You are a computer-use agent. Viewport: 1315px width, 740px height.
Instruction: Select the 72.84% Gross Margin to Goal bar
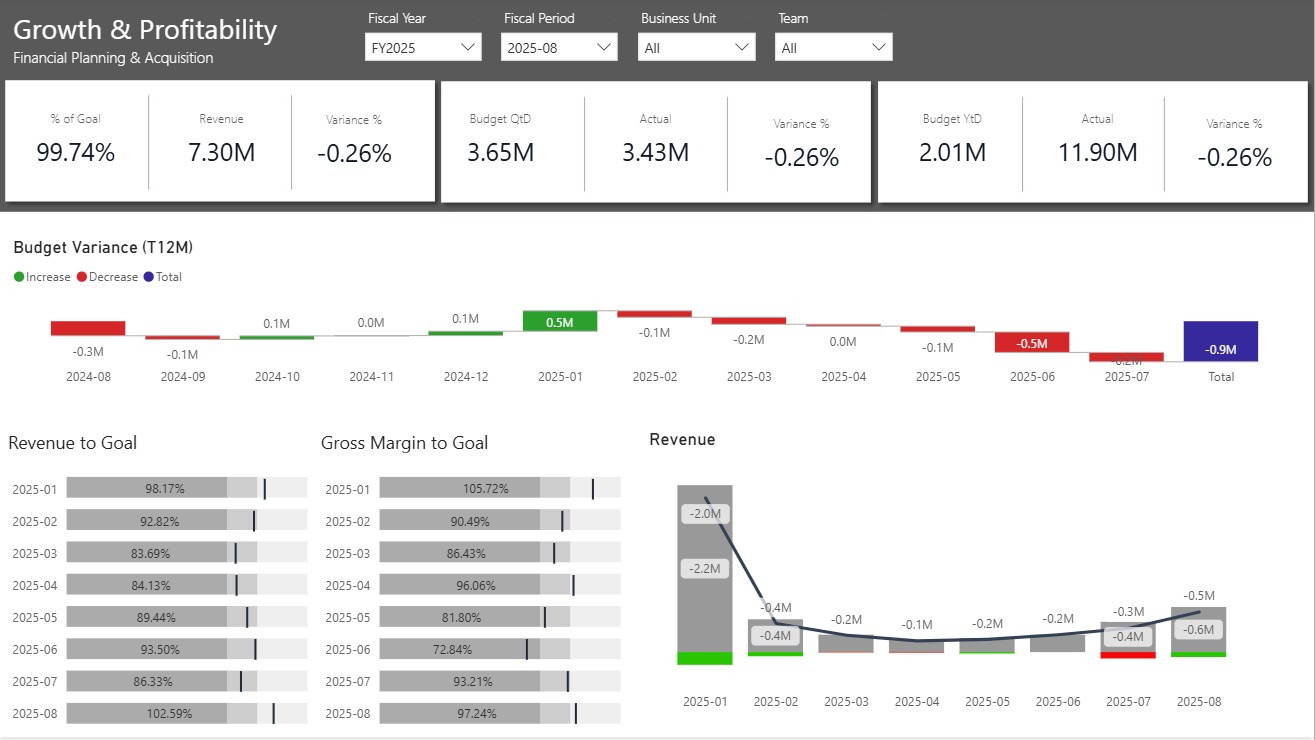(460, 649)
